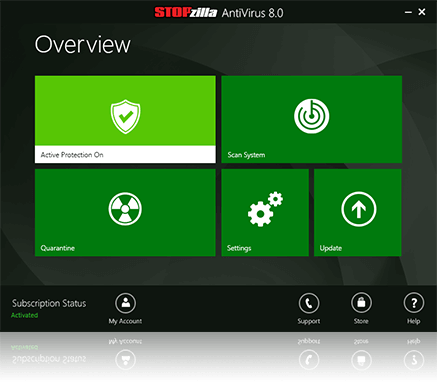This screenshot has height=382, width=437.
Task: Click the Activated subscription status text
Action: pos(25,315)
